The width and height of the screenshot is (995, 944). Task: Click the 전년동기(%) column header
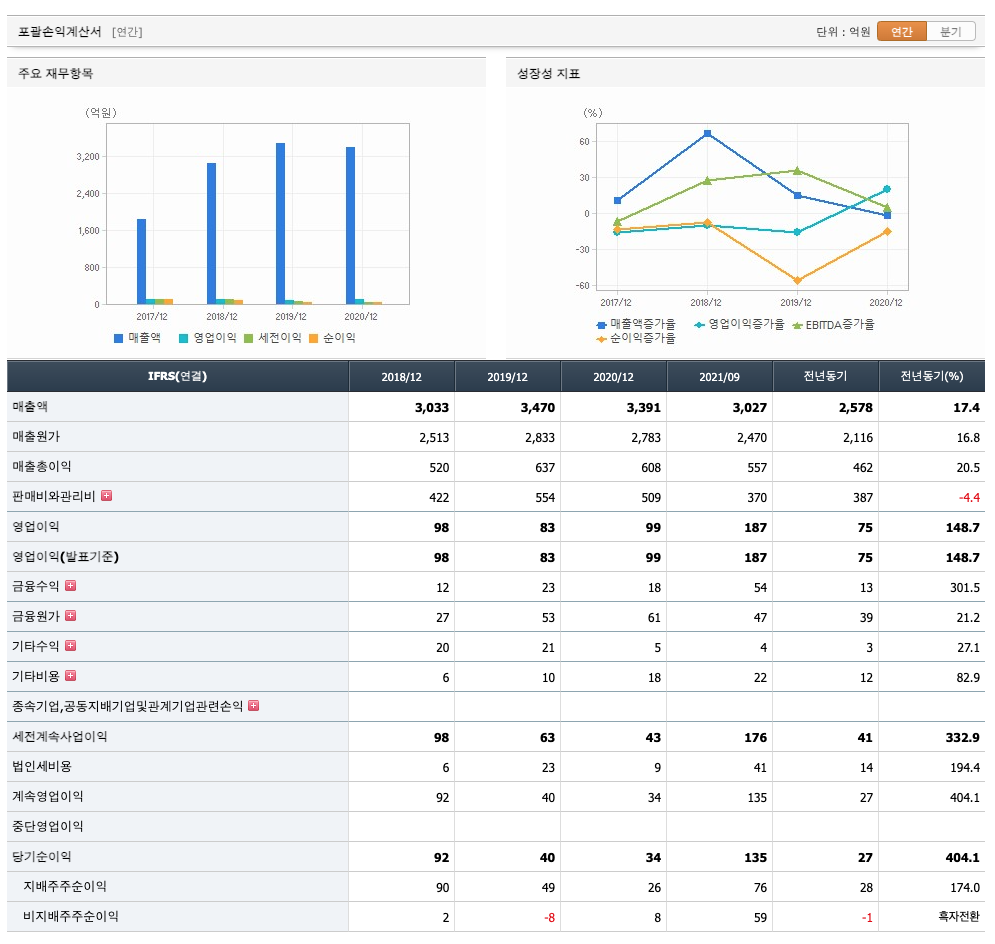tap(932, 377)
